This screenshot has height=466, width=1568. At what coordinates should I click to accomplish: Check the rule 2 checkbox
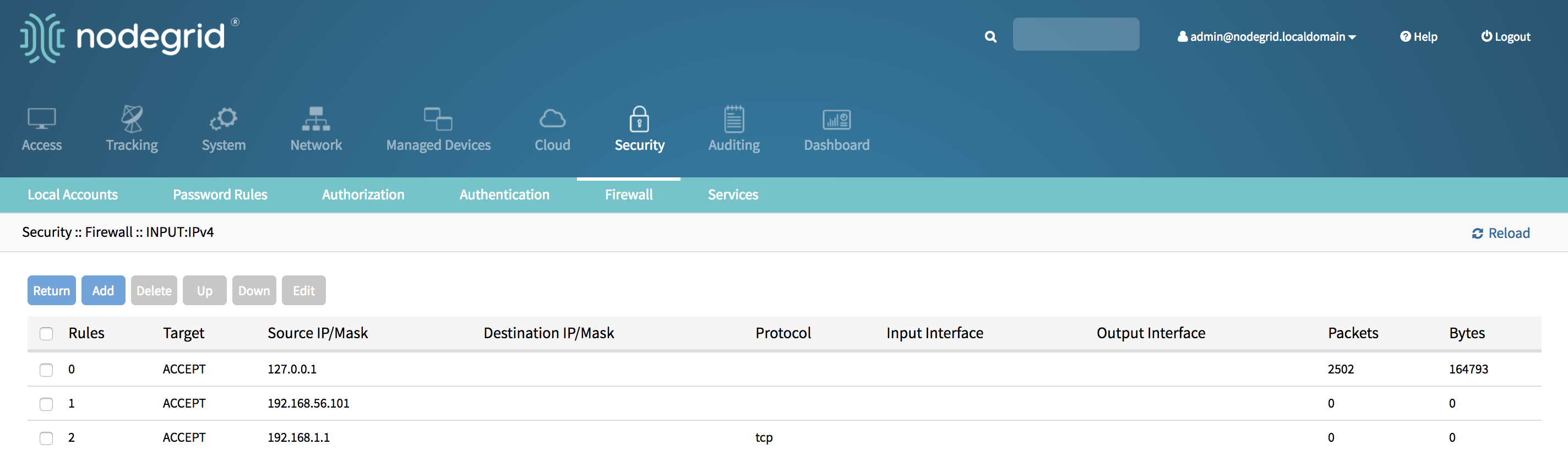coord(46,438)
